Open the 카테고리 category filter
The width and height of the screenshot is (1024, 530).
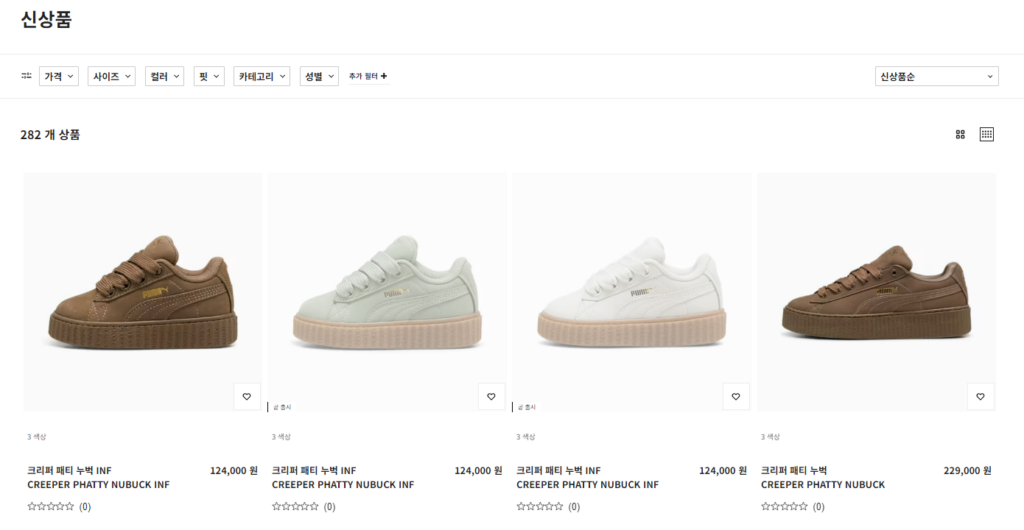[x=262, y=76]
